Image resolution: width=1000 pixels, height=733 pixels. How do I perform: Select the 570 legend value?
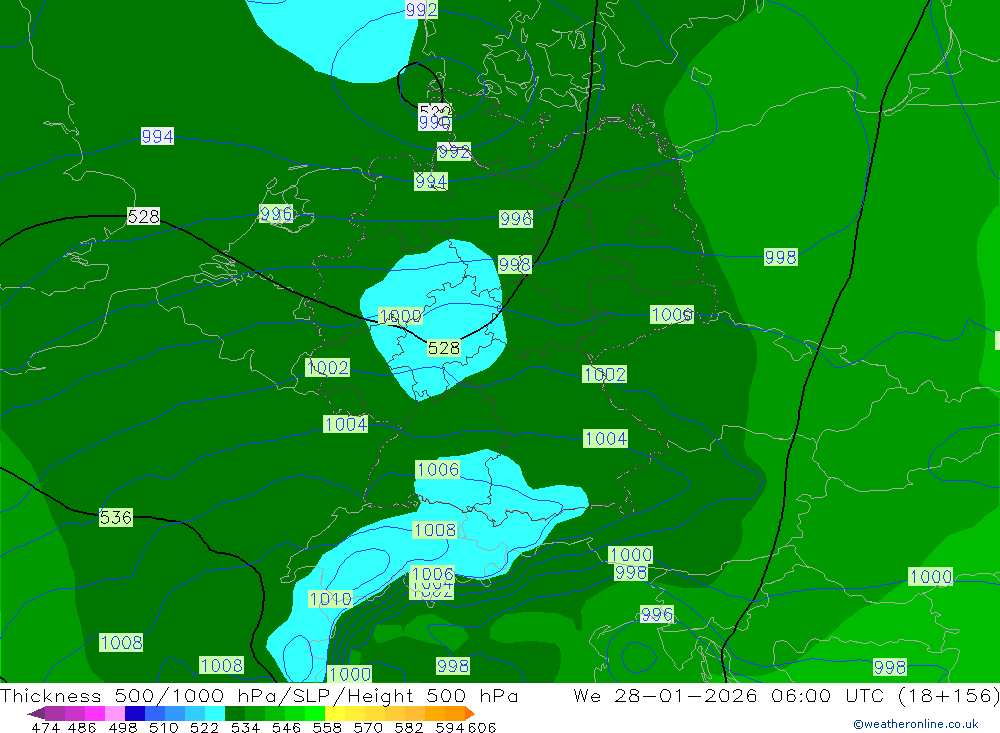[367, 727]
